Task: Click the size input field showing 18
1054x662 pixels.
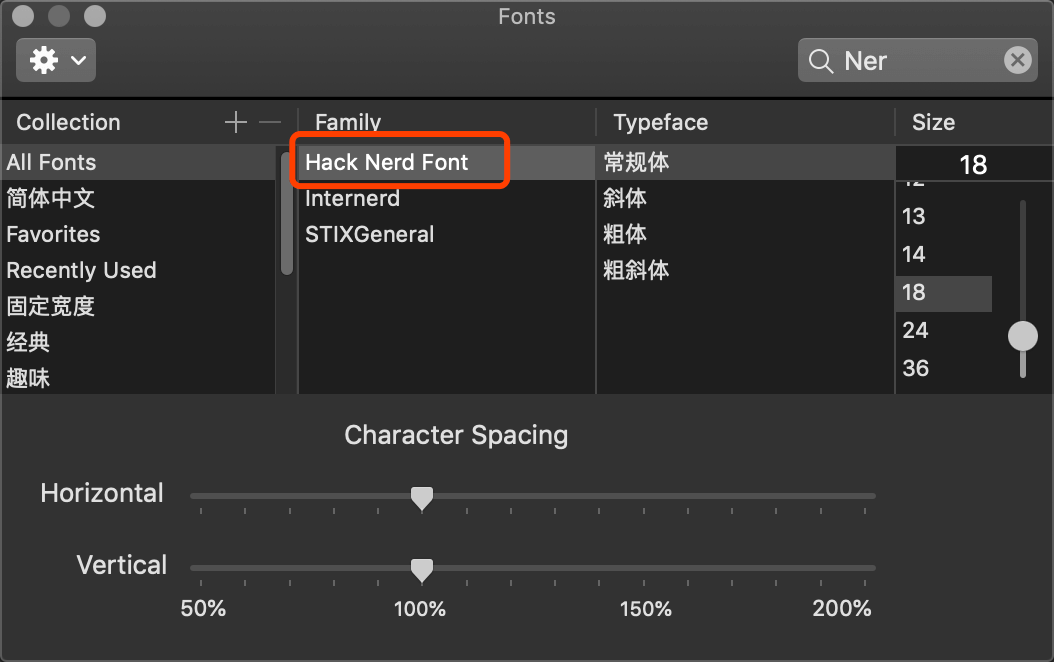Action: tap(973, 164)
